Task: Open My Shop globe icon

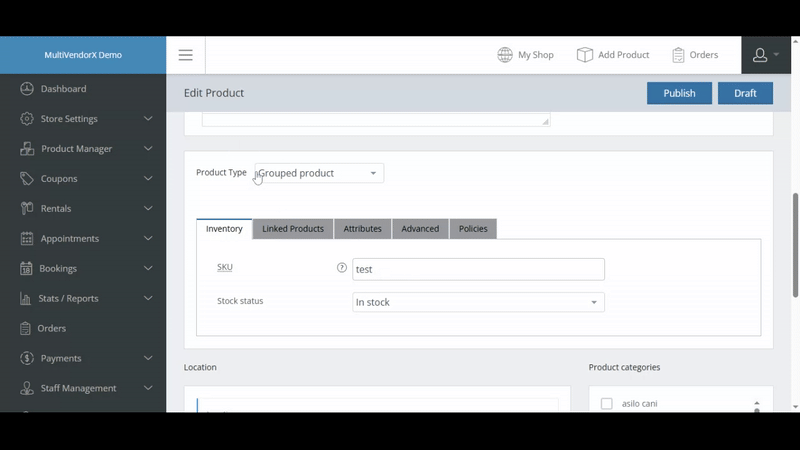Action: 505,55
